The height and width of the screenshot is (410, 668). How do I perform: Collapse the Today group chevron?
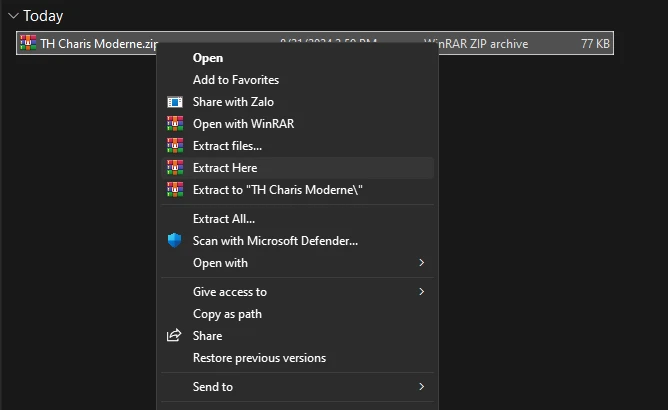(x=13, y=16)
